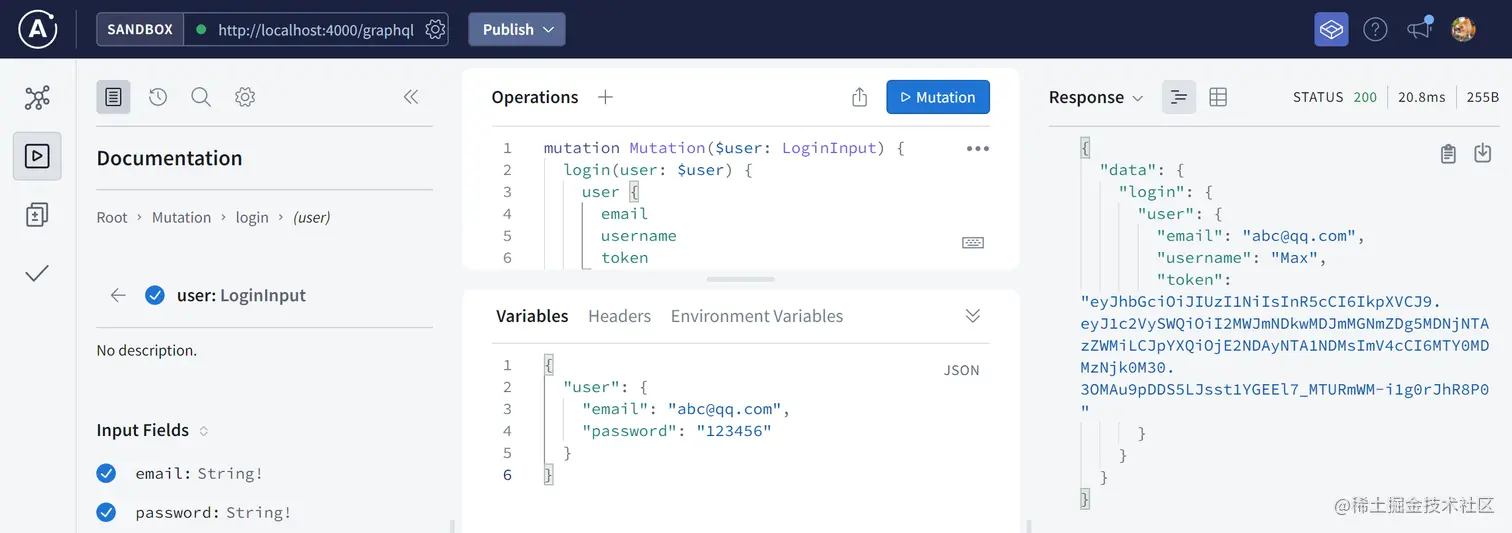
Task: Click the Apollo logo icon
Action: [x=38, y=29]
